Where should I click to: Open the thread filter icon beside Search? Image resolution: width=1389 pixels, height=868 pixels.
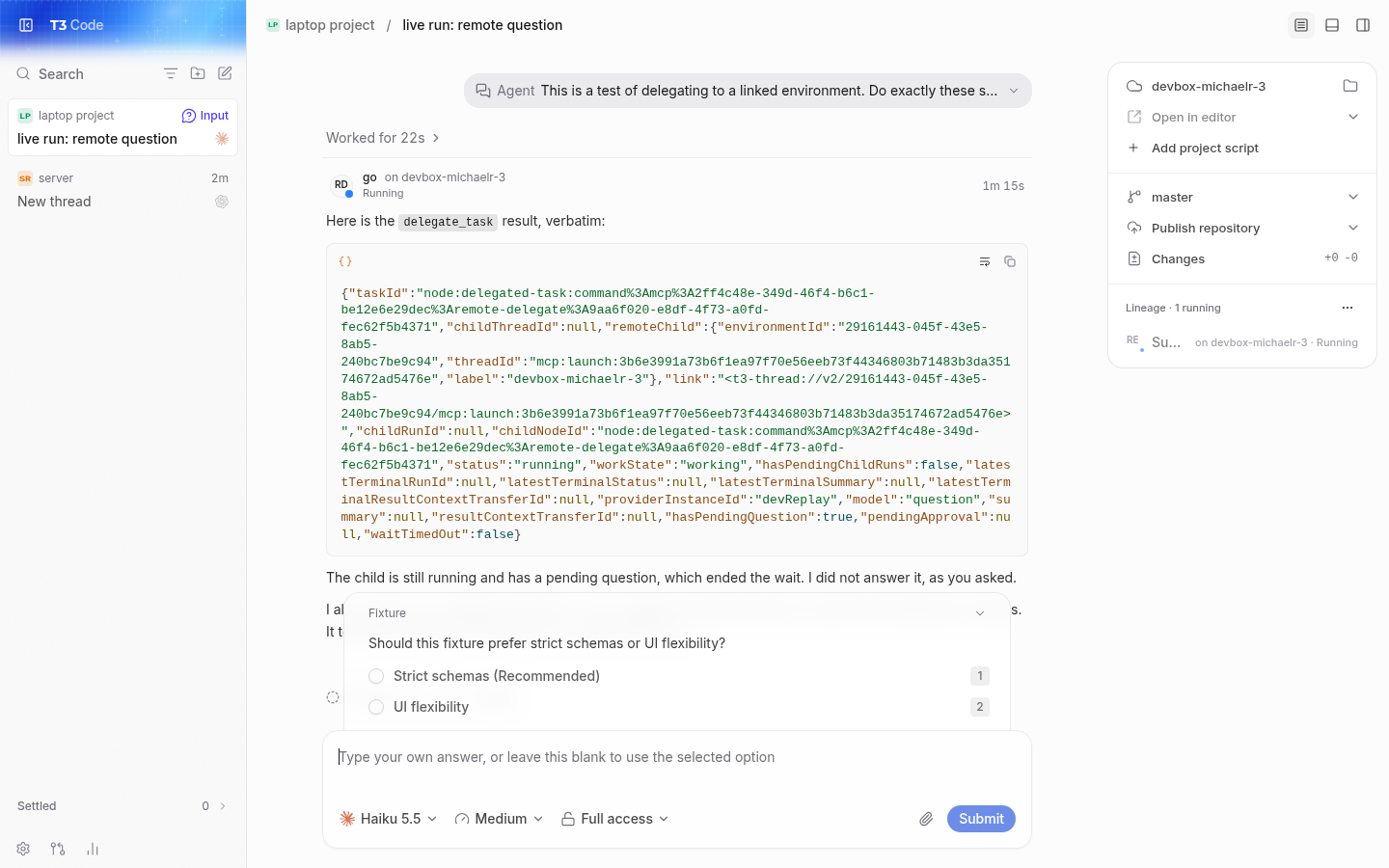[x=171, y=73]
